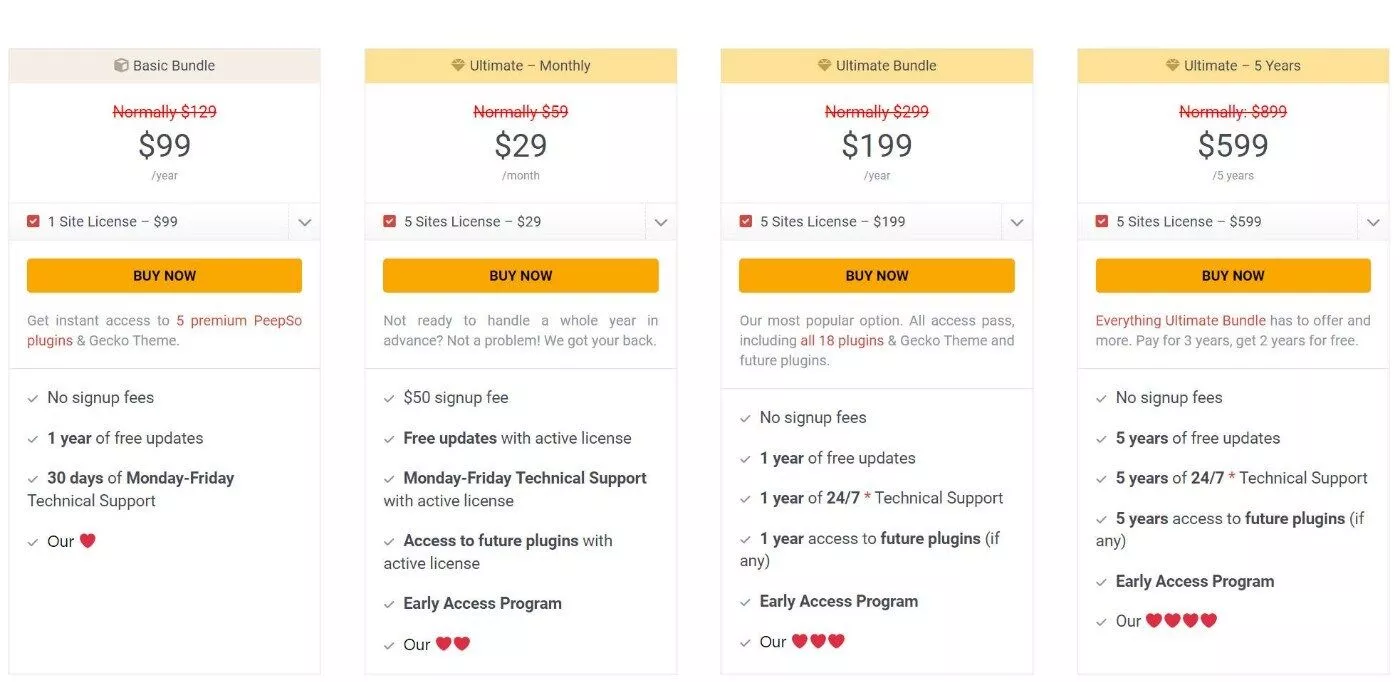This screenshot has height=682, width=1400.
Task: Toggle the 5 Sites License – $199 checkbox
Action: tap(746, 221)
